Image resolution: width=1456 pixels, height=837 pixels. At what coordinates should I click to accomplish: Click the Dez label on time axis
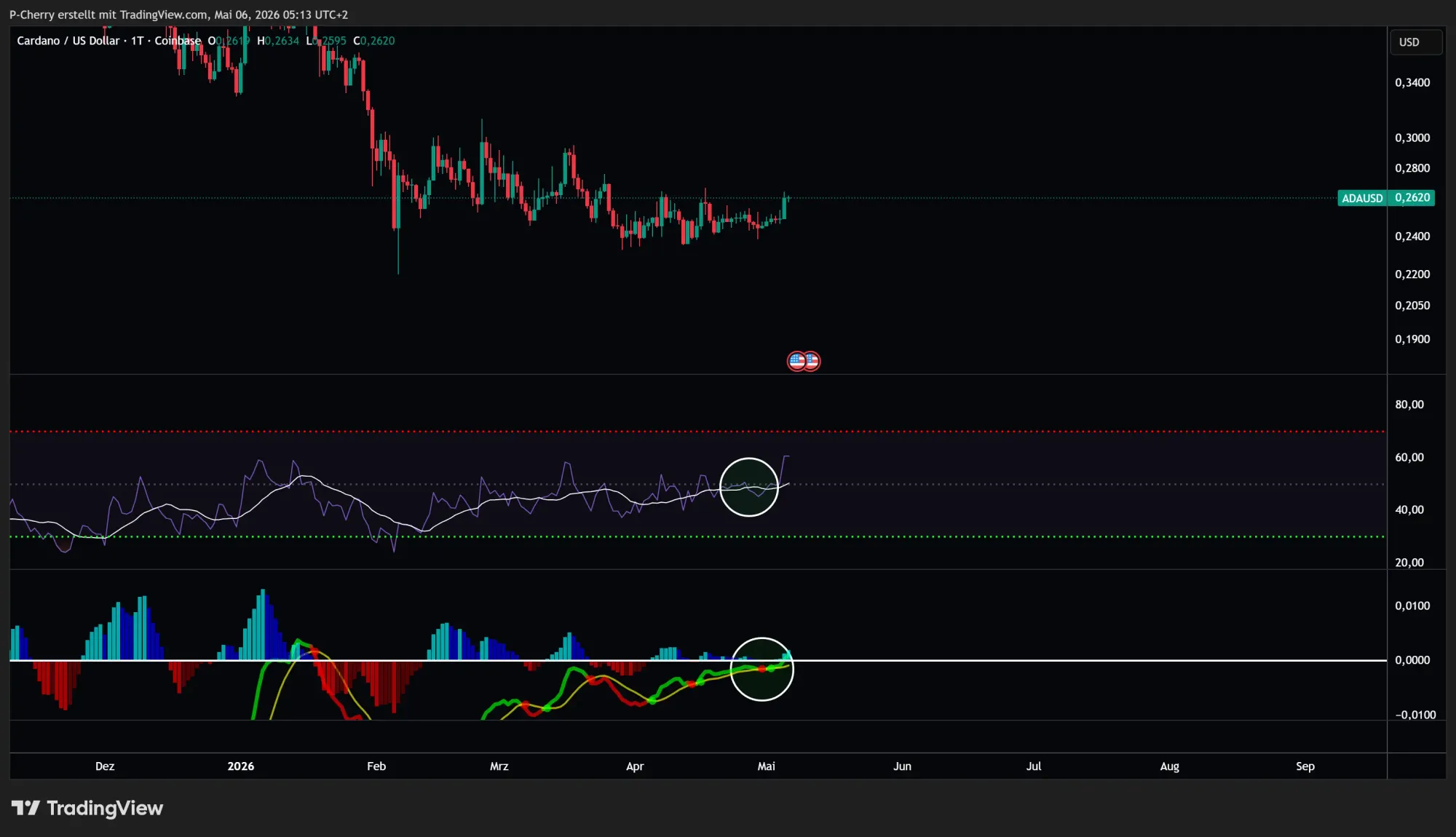coord(105,766)
